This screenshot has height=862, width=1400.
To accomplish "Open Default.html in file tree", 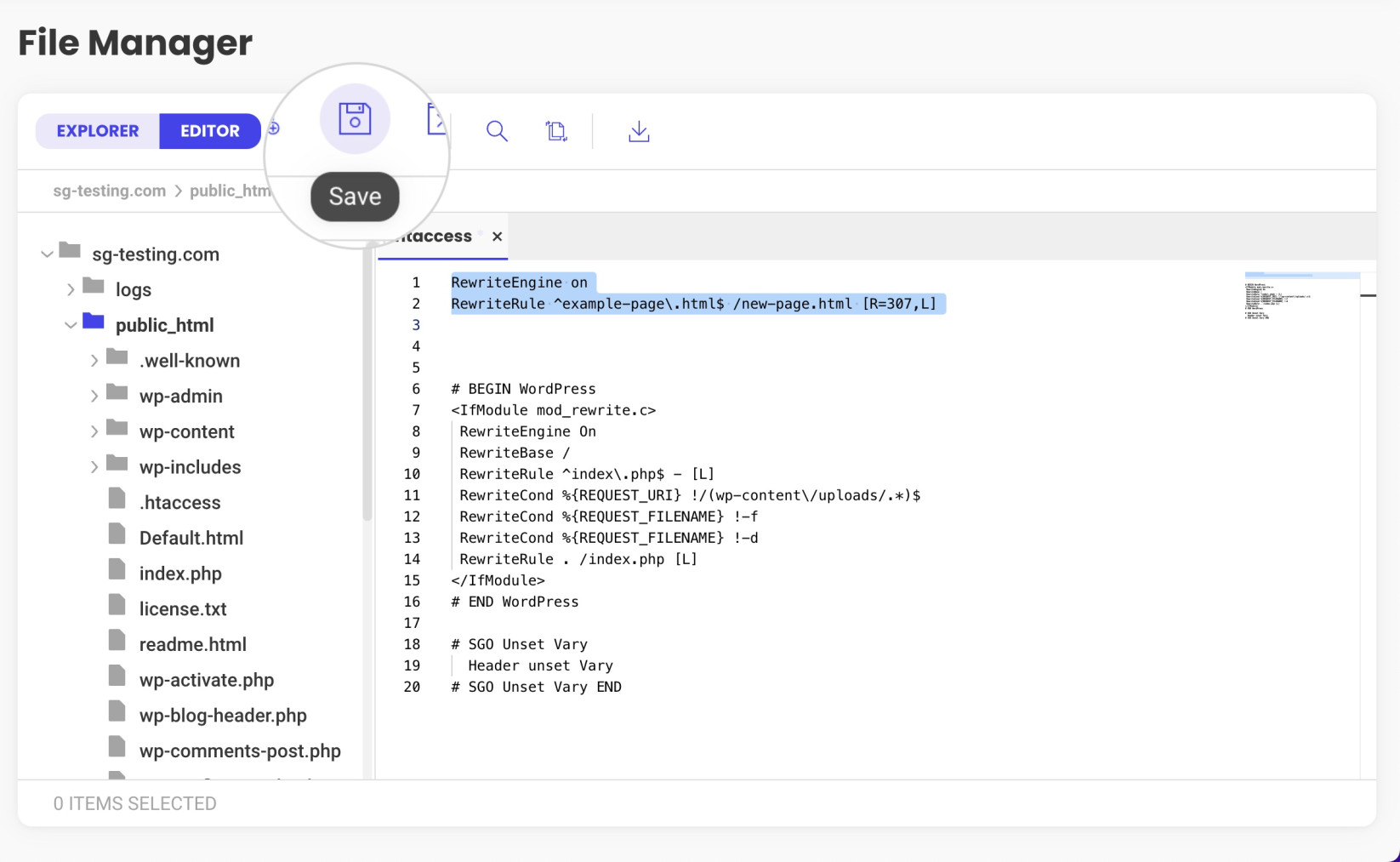I will coord(191,539).
